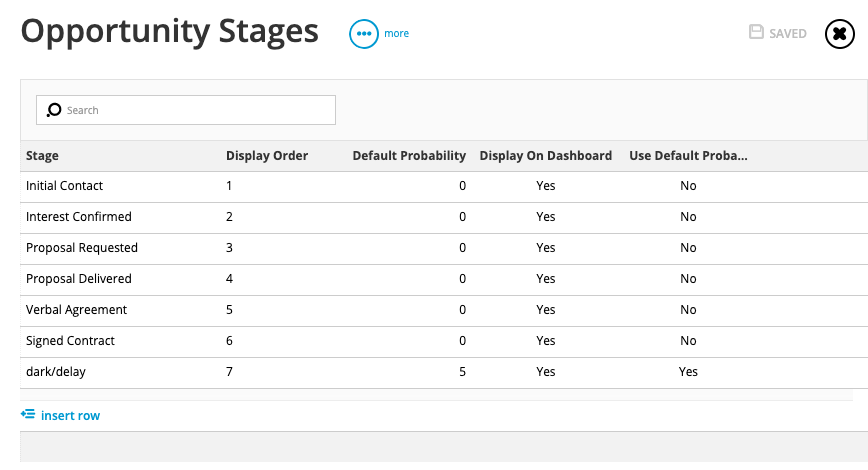Click default probability 0 for Initial Contact

click(x=462, y=185)
